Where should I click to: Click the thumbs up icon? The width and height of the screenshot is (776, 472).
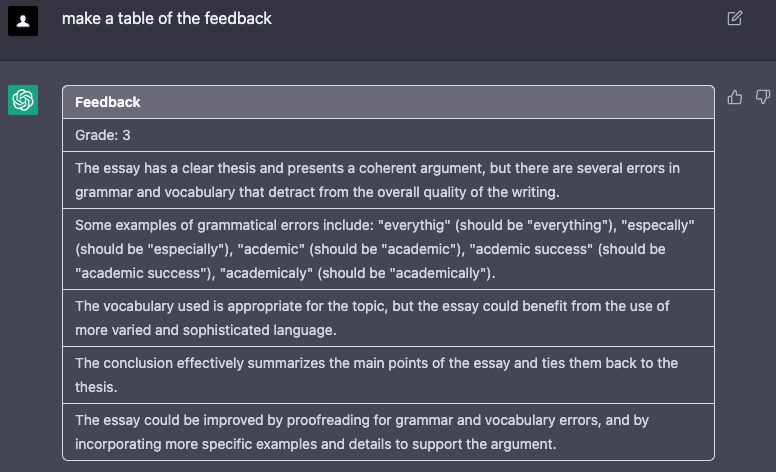click(736, 97)
